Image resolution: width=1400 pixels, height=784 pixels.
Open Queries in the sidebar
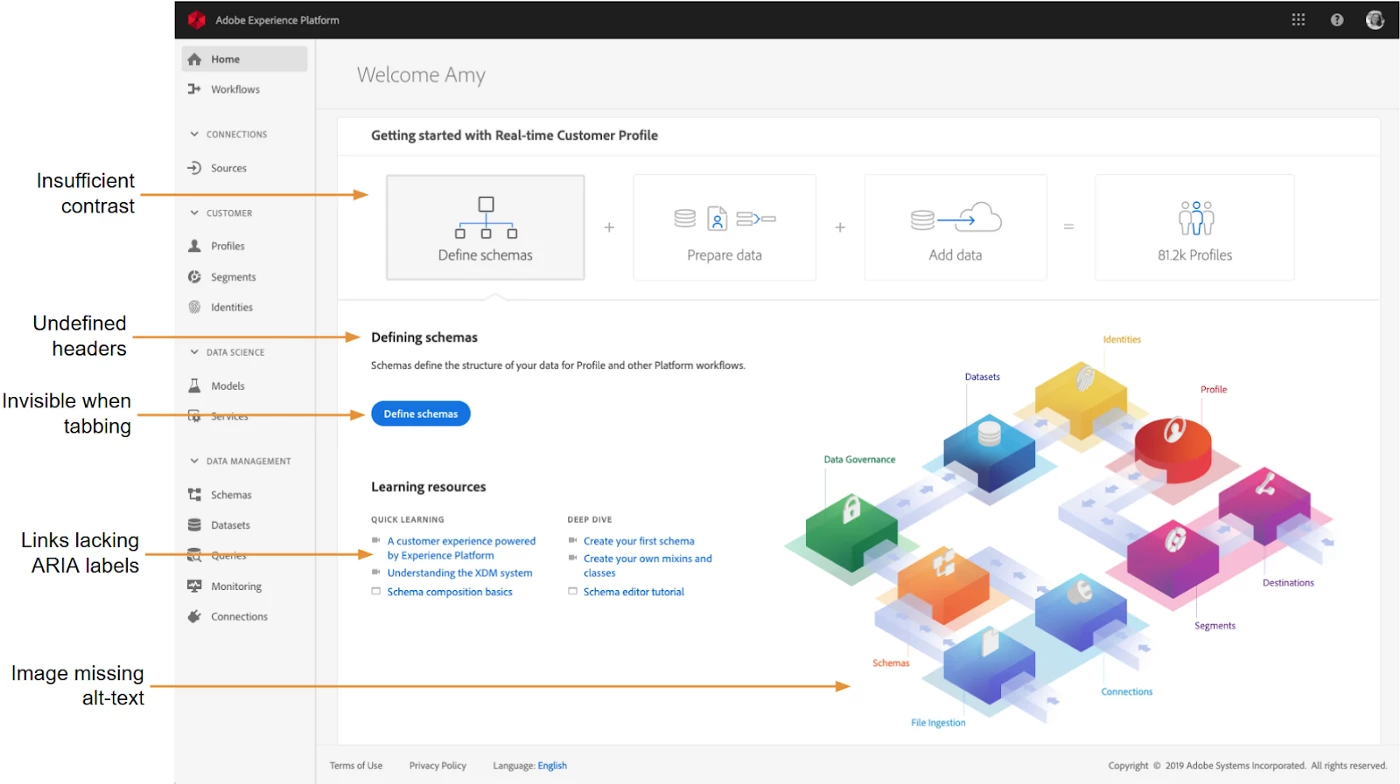click(228, 556)
